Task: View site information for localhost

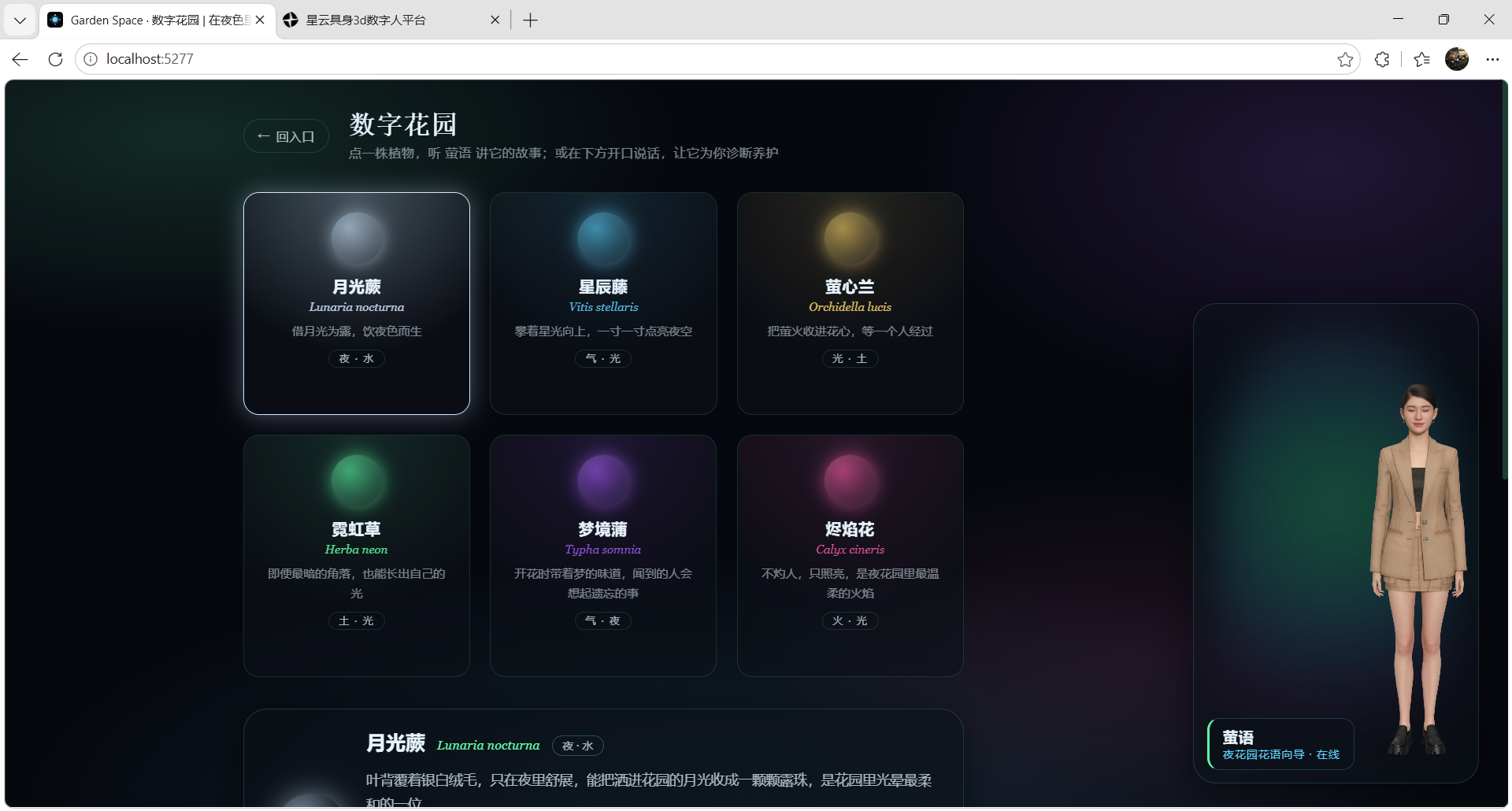Action: pyautogui.click(x=91, y=59)
